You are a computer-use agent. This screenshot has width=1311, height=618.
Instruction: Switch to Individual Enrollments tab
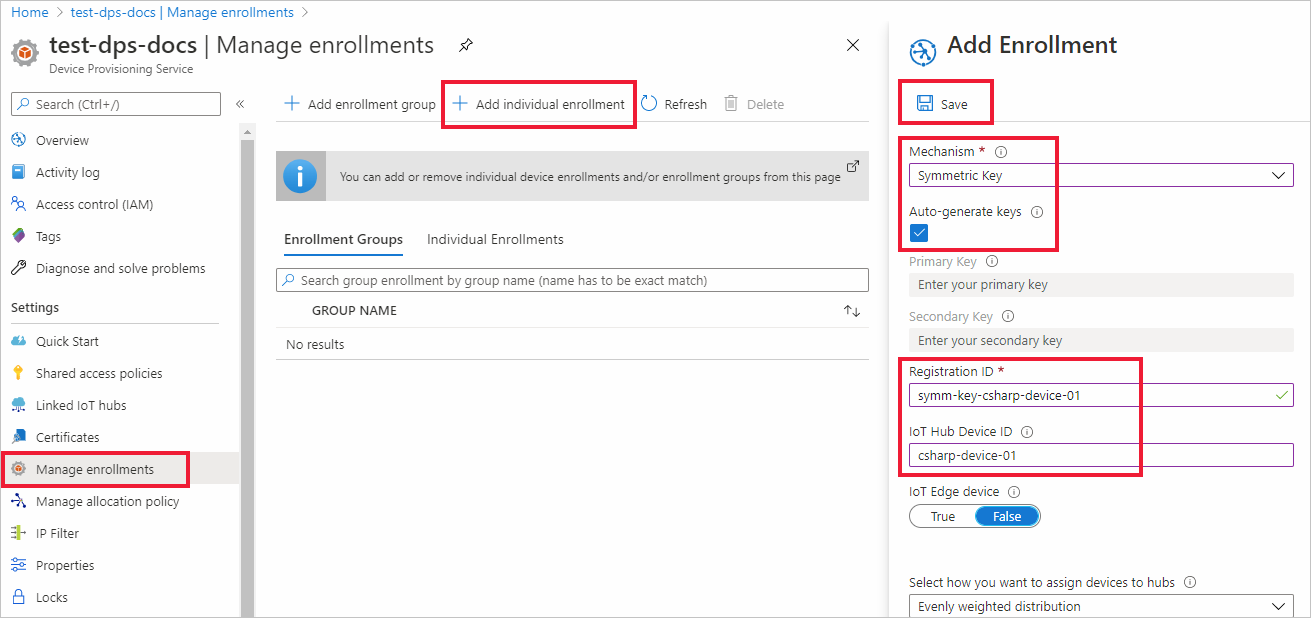[495, 240]
